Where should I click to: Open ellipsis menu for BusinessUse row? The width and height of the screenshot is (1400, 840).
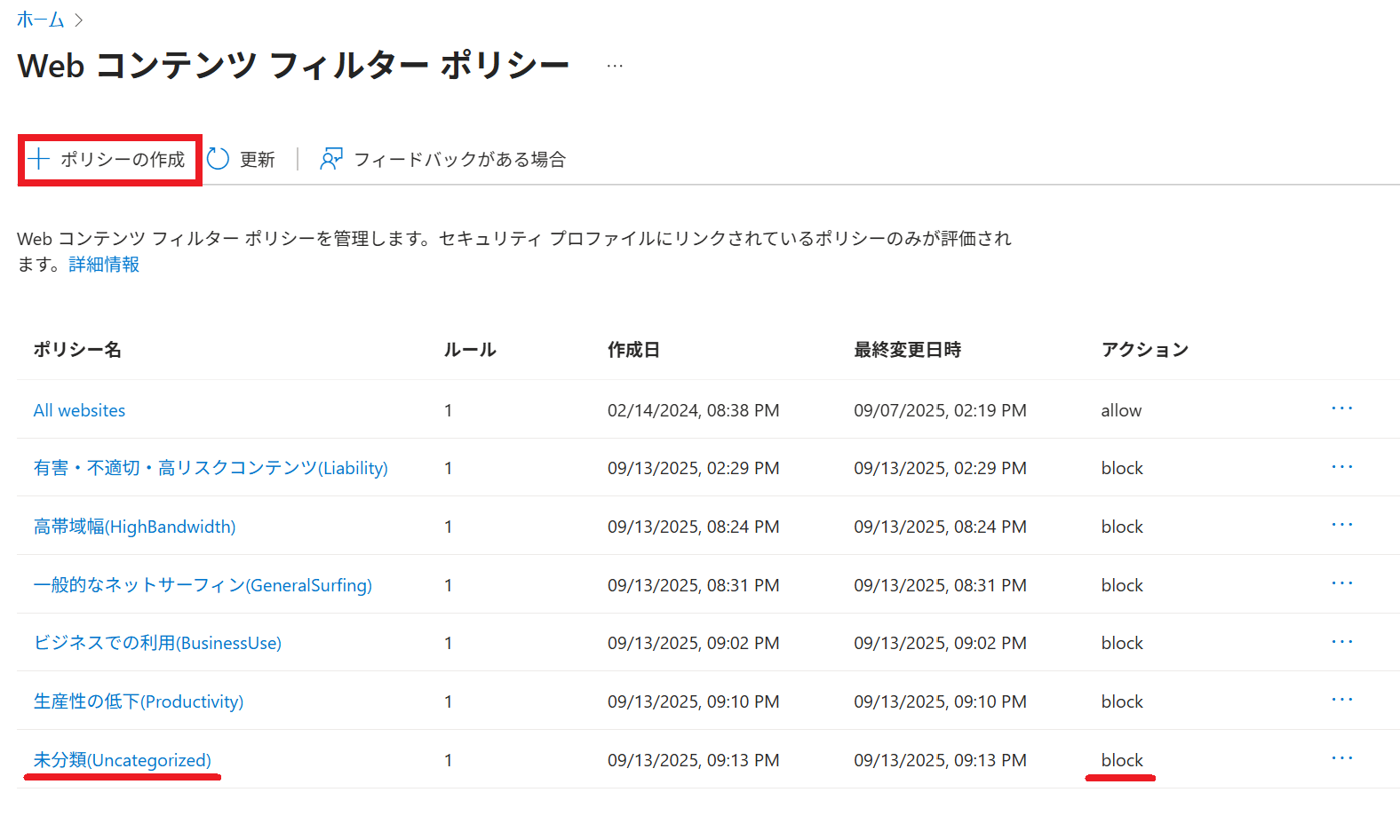point(1341,641)
